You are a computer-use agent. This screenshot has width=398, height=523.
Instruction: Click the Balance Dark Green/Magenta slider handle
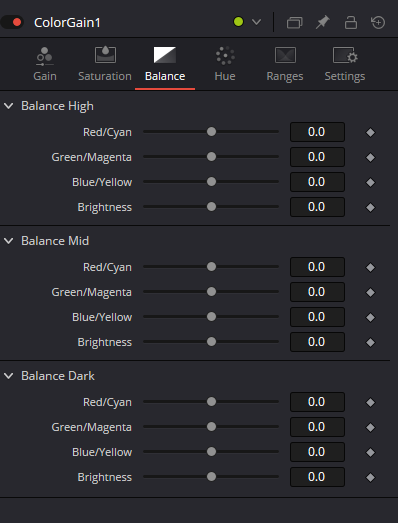pos(211,427)
